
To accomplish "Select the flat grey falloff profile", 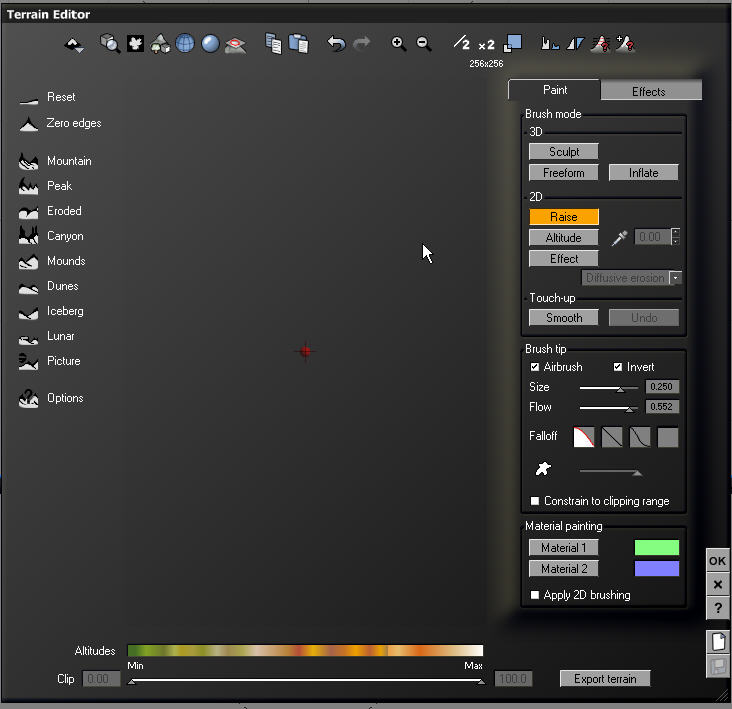I will click(x=668, y=437).
